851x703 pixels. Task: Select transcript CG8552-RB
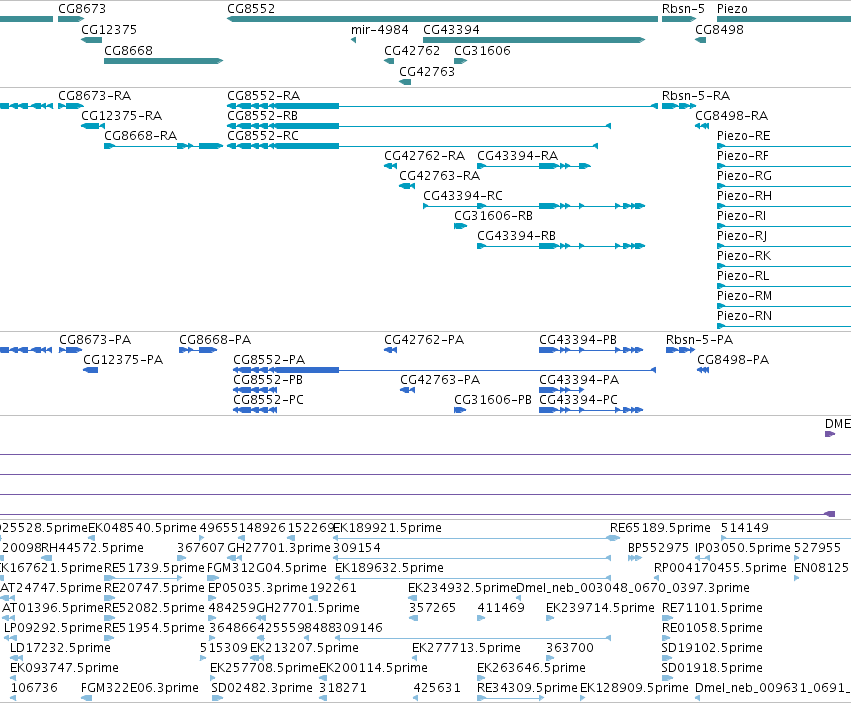[262, 116]
